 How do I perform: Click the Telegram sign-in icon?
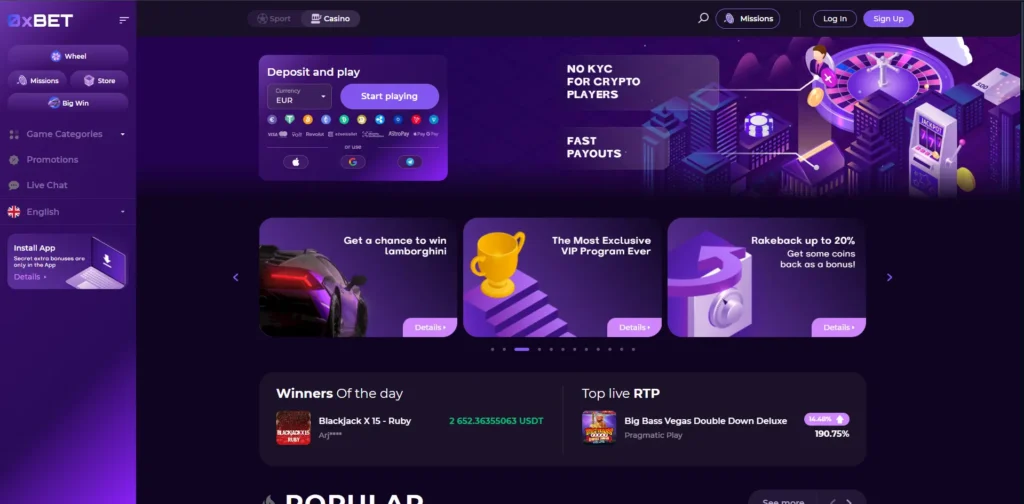pos(410,162)
